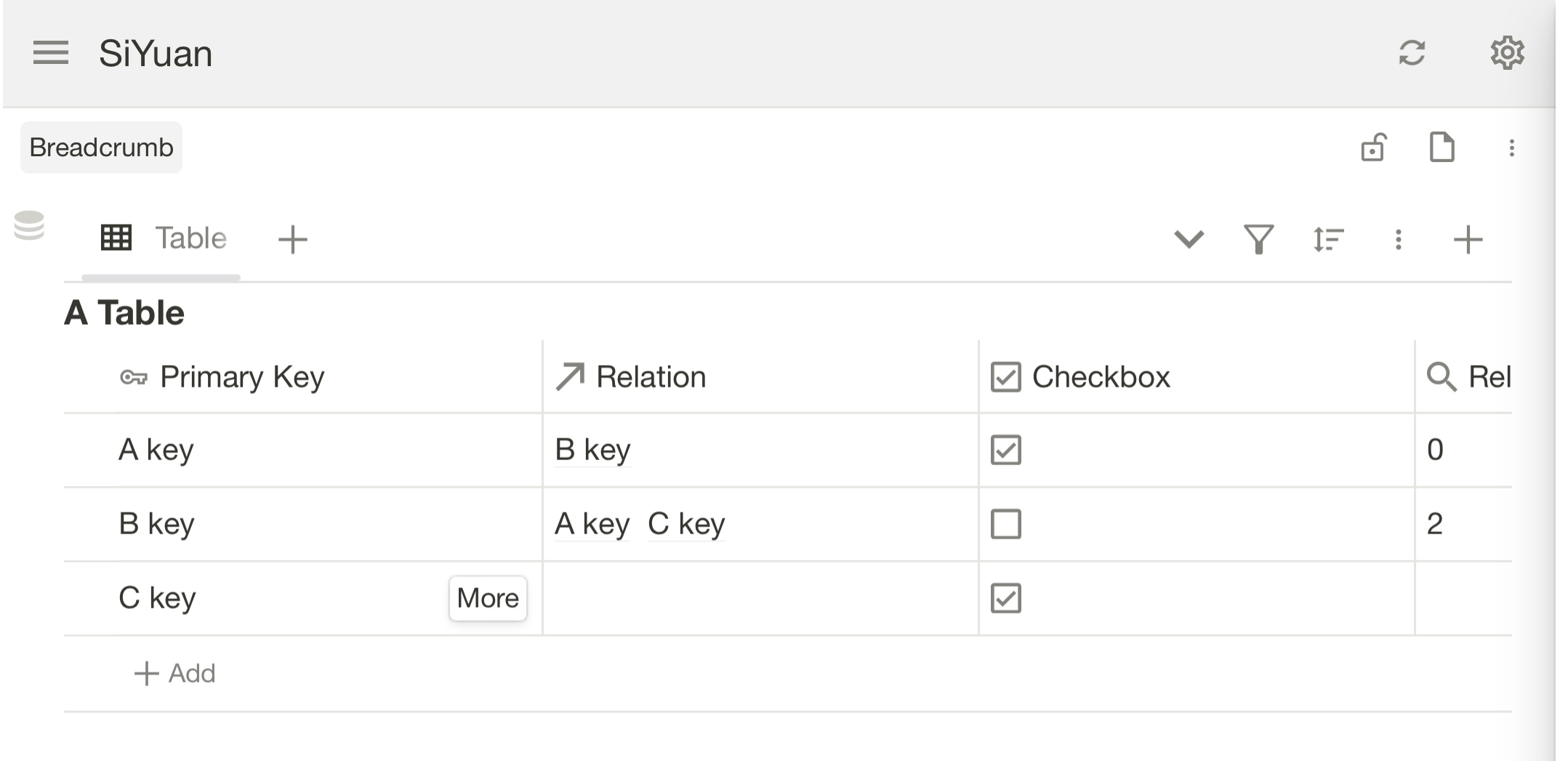This screenshot has width=1568, height=761.
Task: Click Add to insert a new row
Action: (x=175, y=674)
